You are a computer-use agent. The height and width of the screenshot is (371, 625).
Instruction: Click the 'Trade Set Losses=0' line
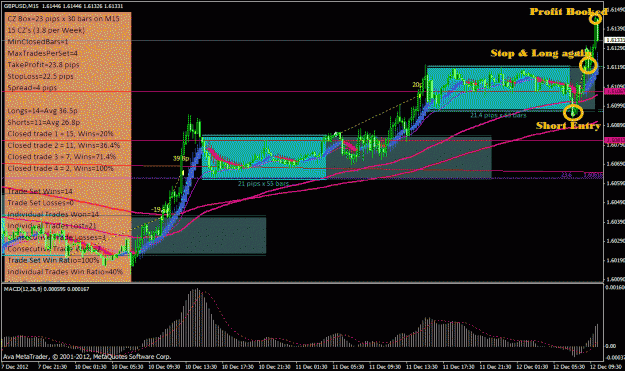point(41,203)
